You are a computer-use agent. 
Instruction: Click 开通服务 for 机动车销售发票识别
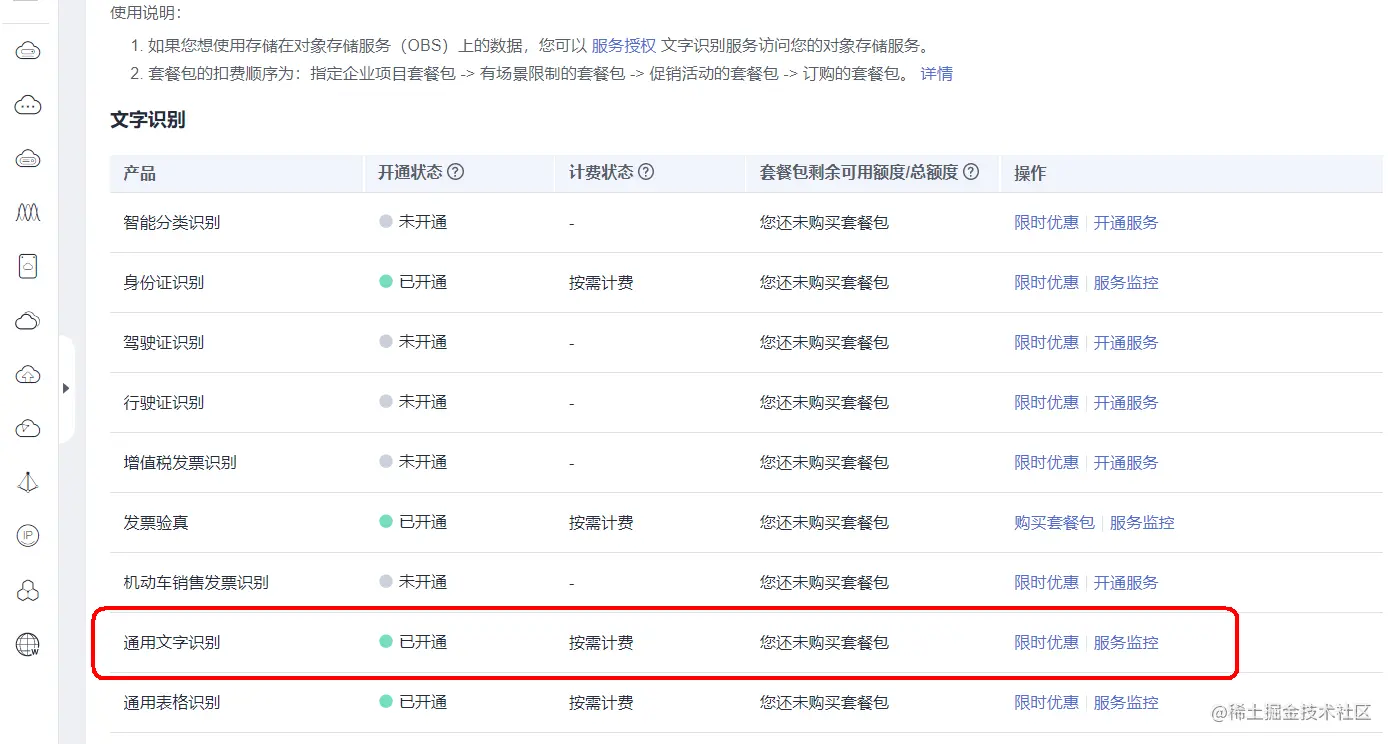[1126, 583]
